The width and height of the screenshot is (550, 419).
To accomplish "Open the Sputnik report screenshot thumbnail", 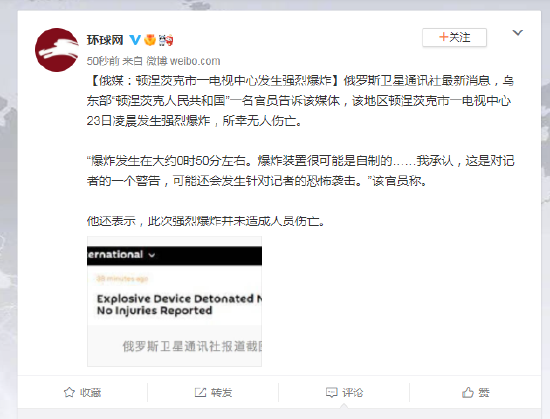I will click(x=174, y=302).
